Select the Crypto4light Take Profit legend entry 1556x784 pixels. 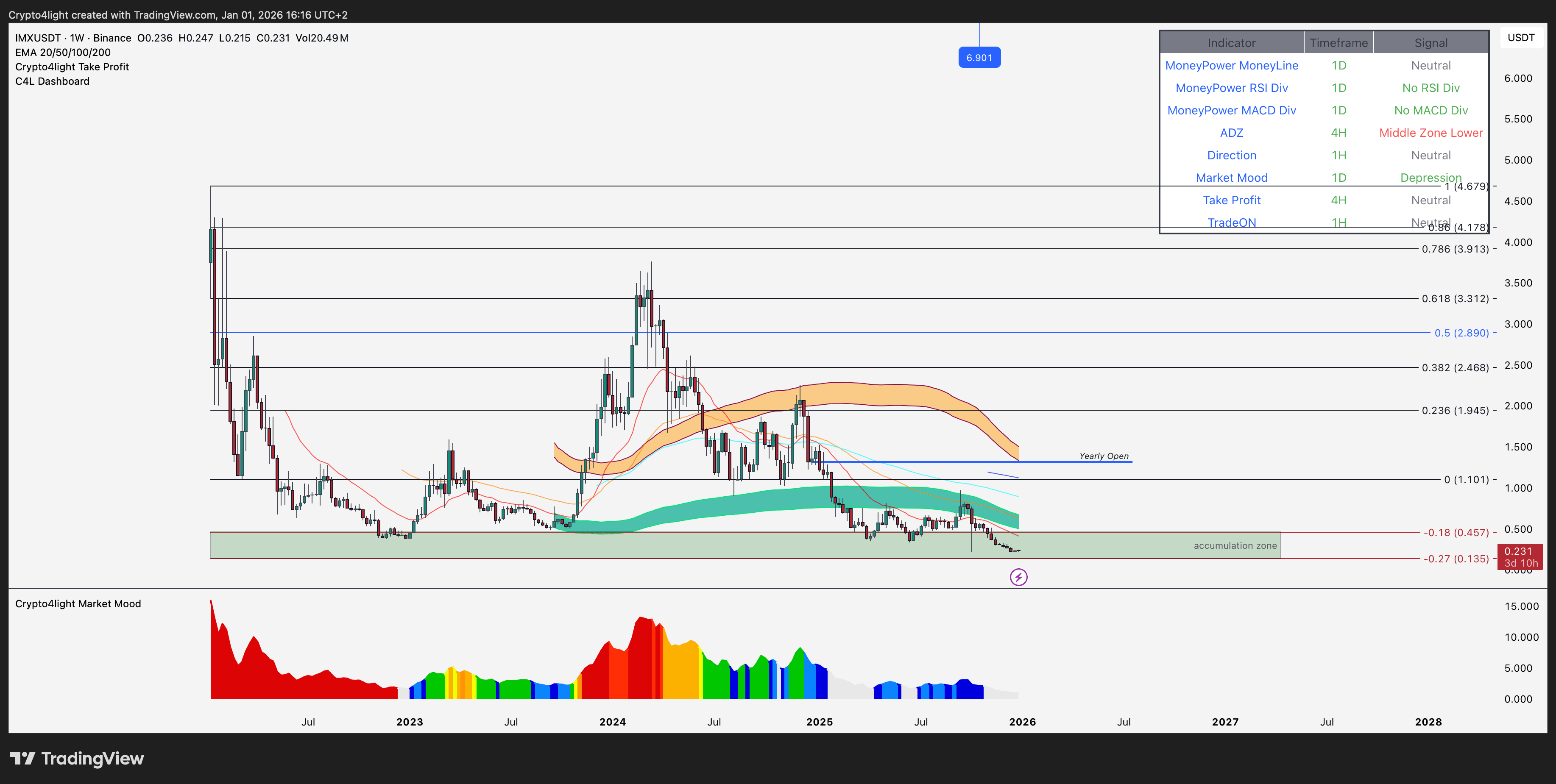point(72,67)
